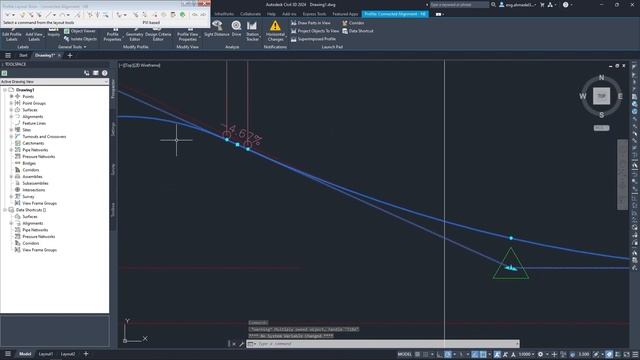Open Superimposed Profile command
The image size is (640, 360).
[x=313, y=39]
